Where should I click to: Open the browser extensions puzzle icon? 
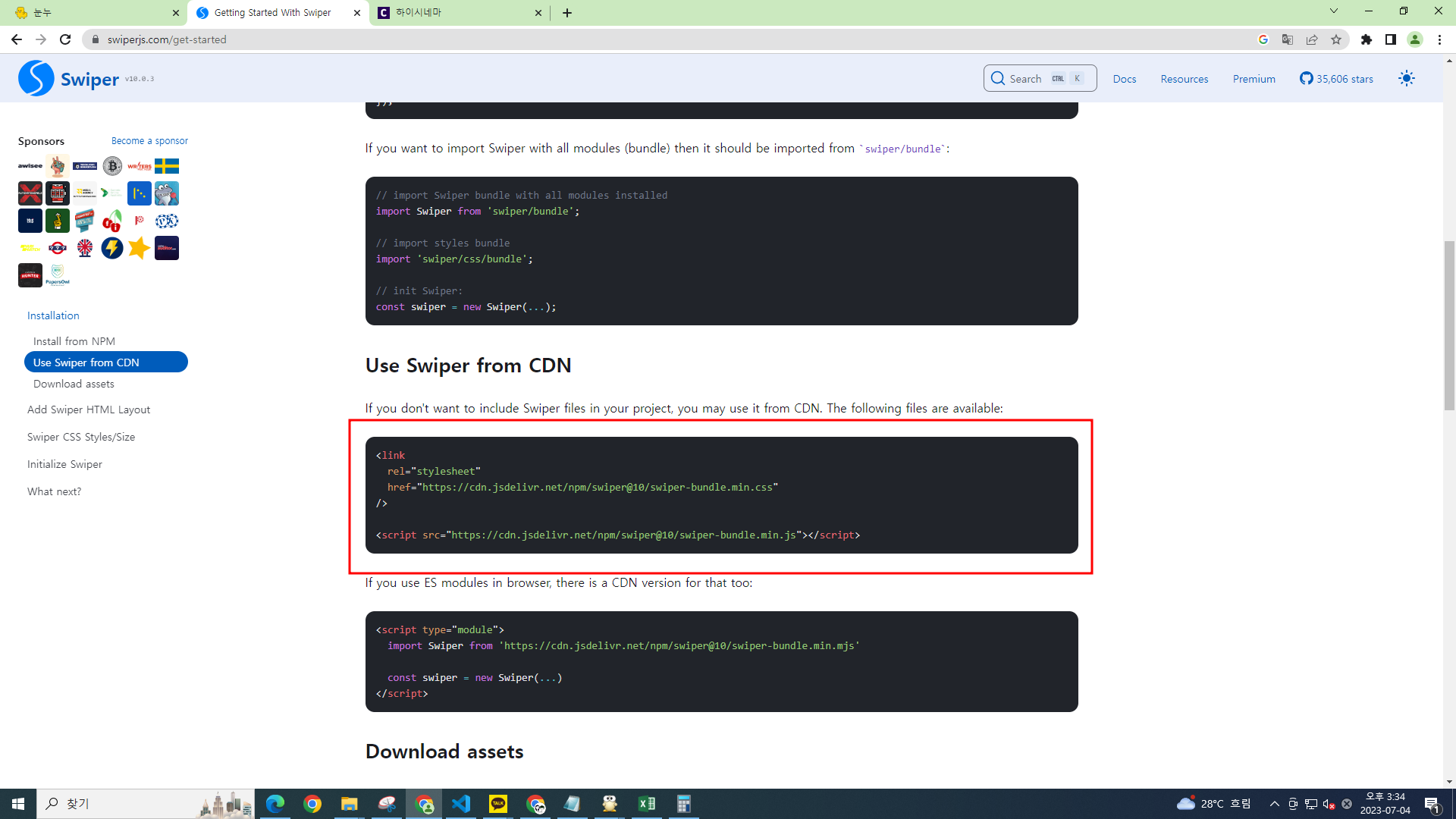[1367, 39]
